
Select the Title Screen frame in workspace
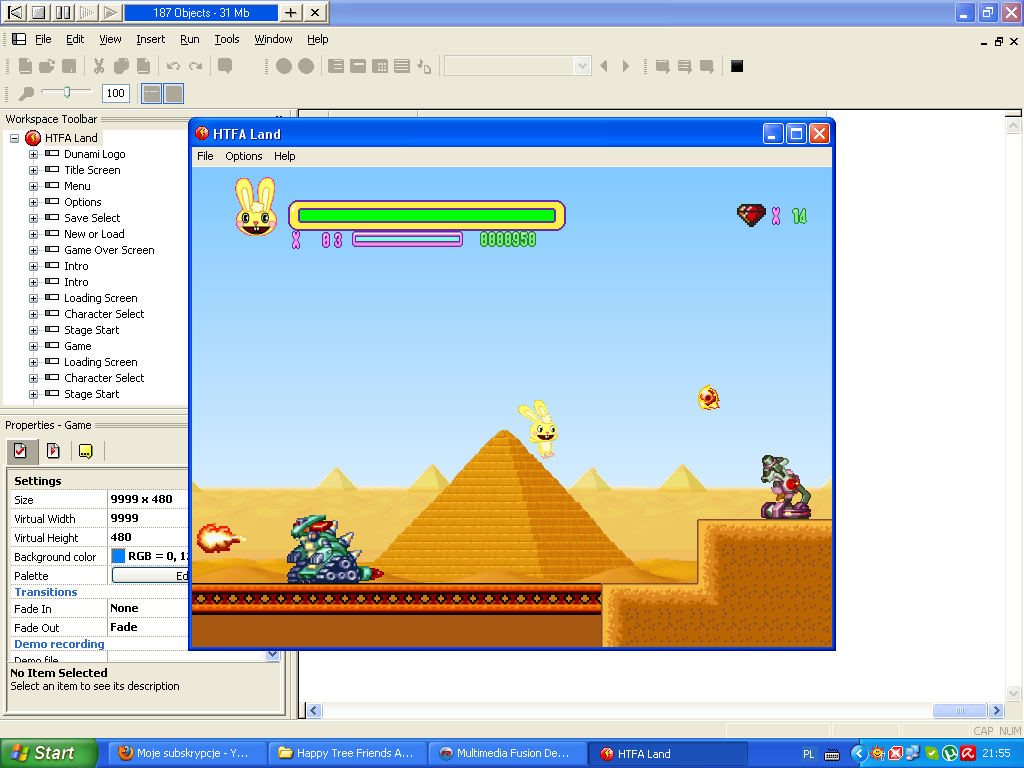92,170
